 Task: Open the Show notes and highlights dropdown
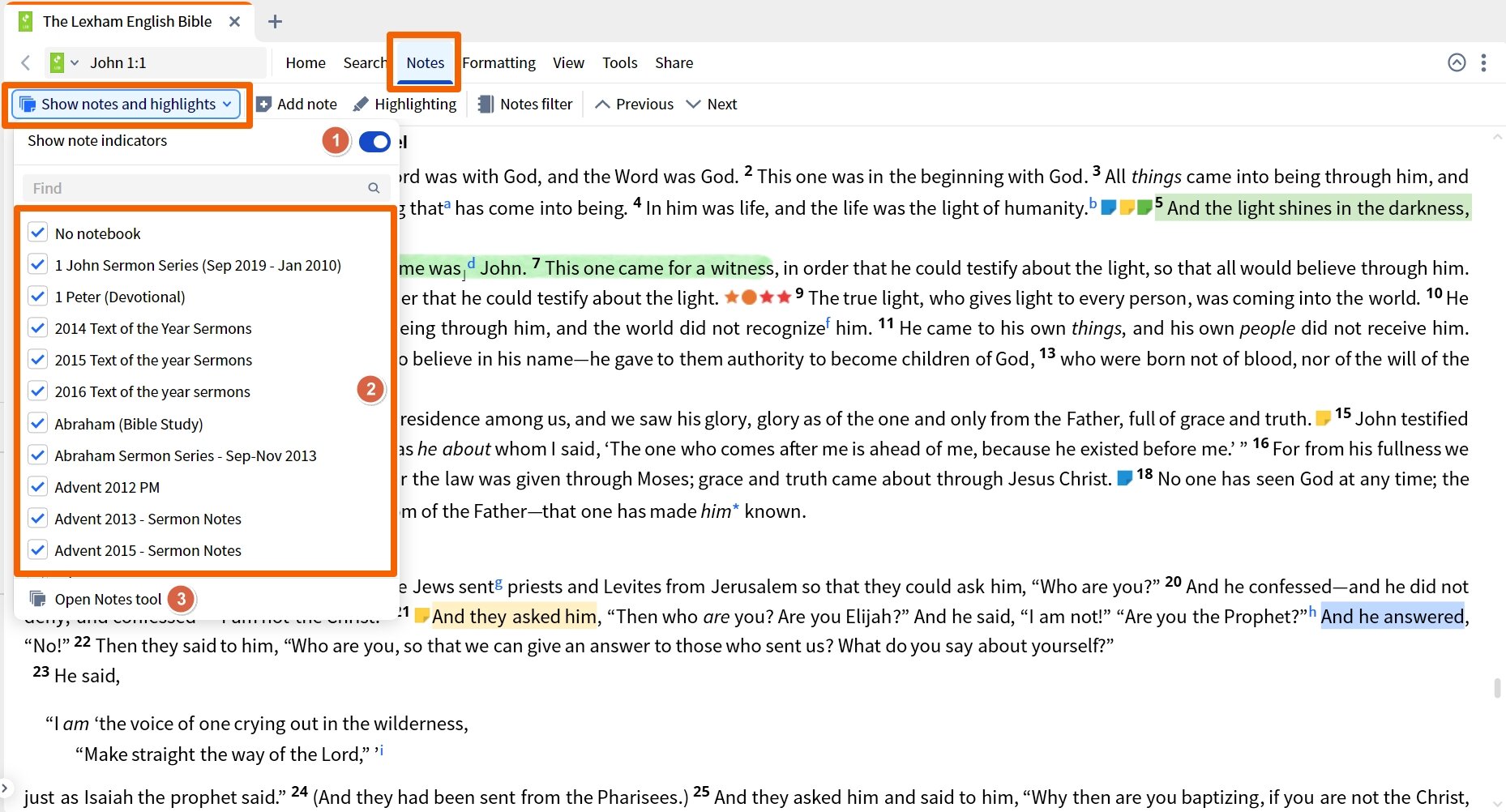pyautogui.click(x=126, y=104)
